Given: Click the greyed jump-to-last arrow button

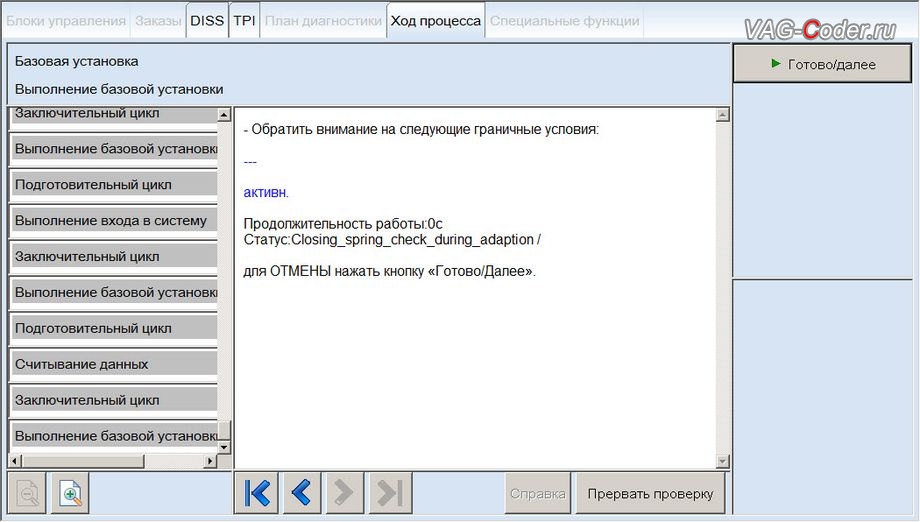Looking at the screenshot, I should tap(390, 493).
